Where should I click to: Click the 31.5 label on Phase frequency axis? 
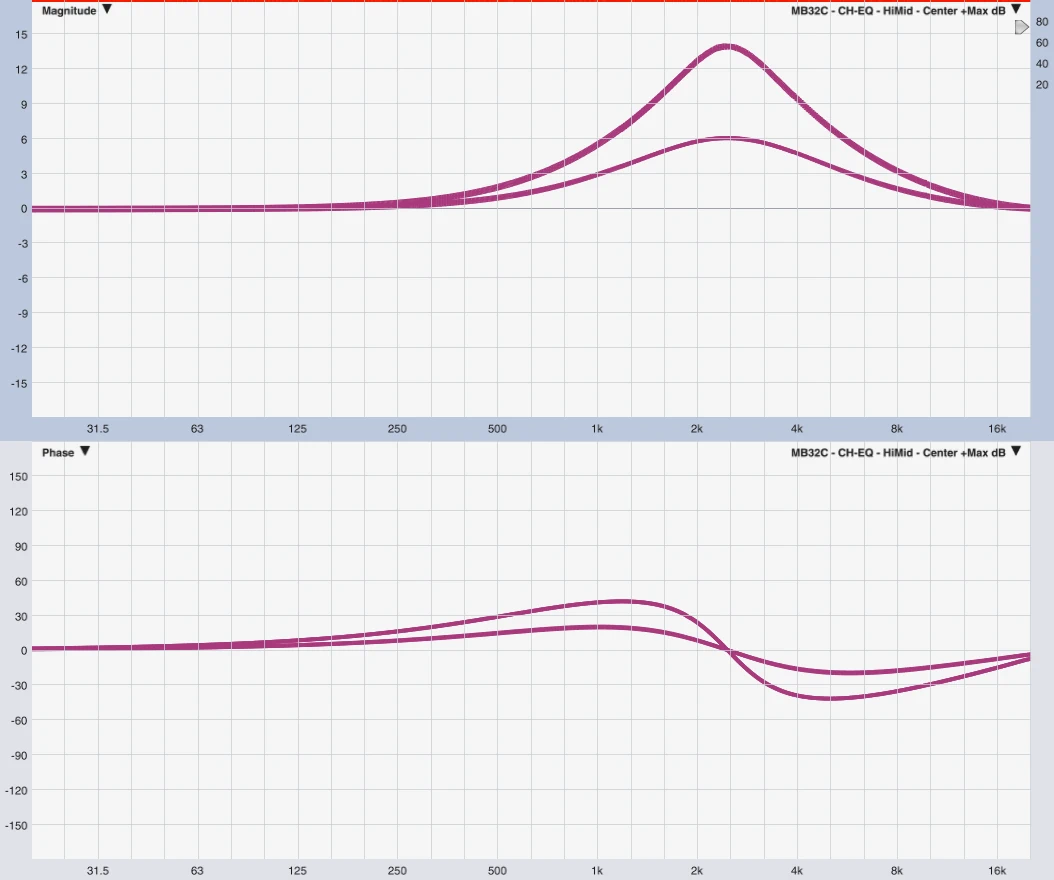coord(97,870)
